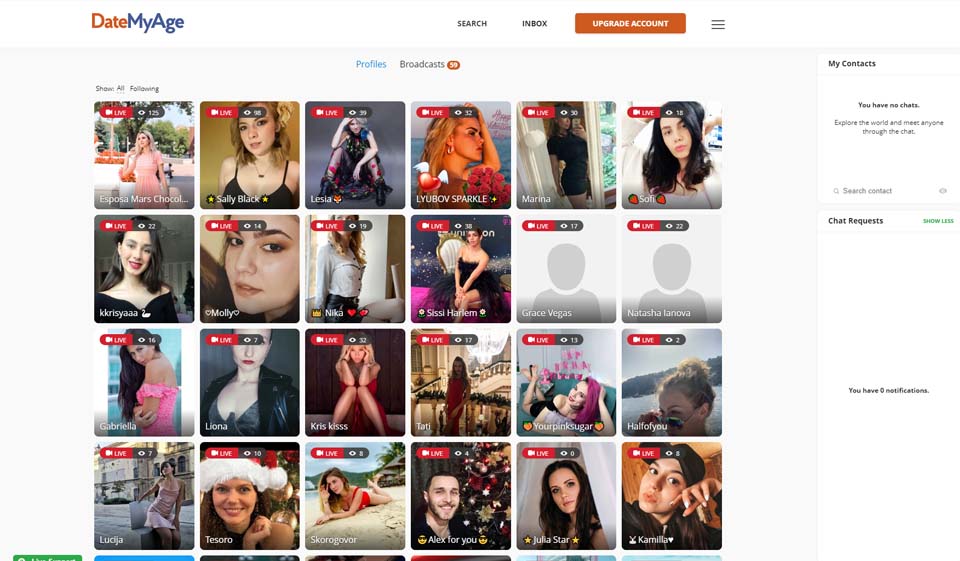Click LIVE camera badge on Grace Vegas card
The image size is (960, 561).
click(x=536, y=226)
